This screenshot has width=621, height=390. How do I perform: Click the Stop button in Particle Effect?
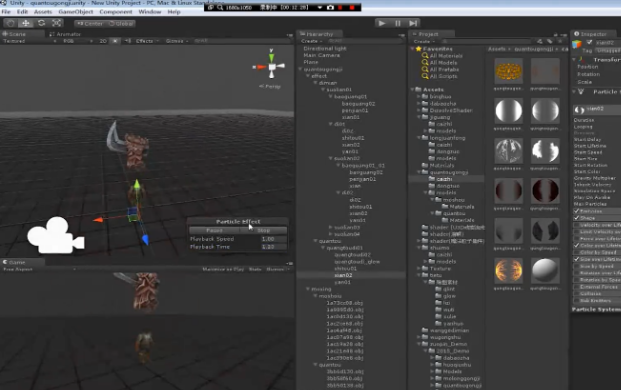click(263, 230)
